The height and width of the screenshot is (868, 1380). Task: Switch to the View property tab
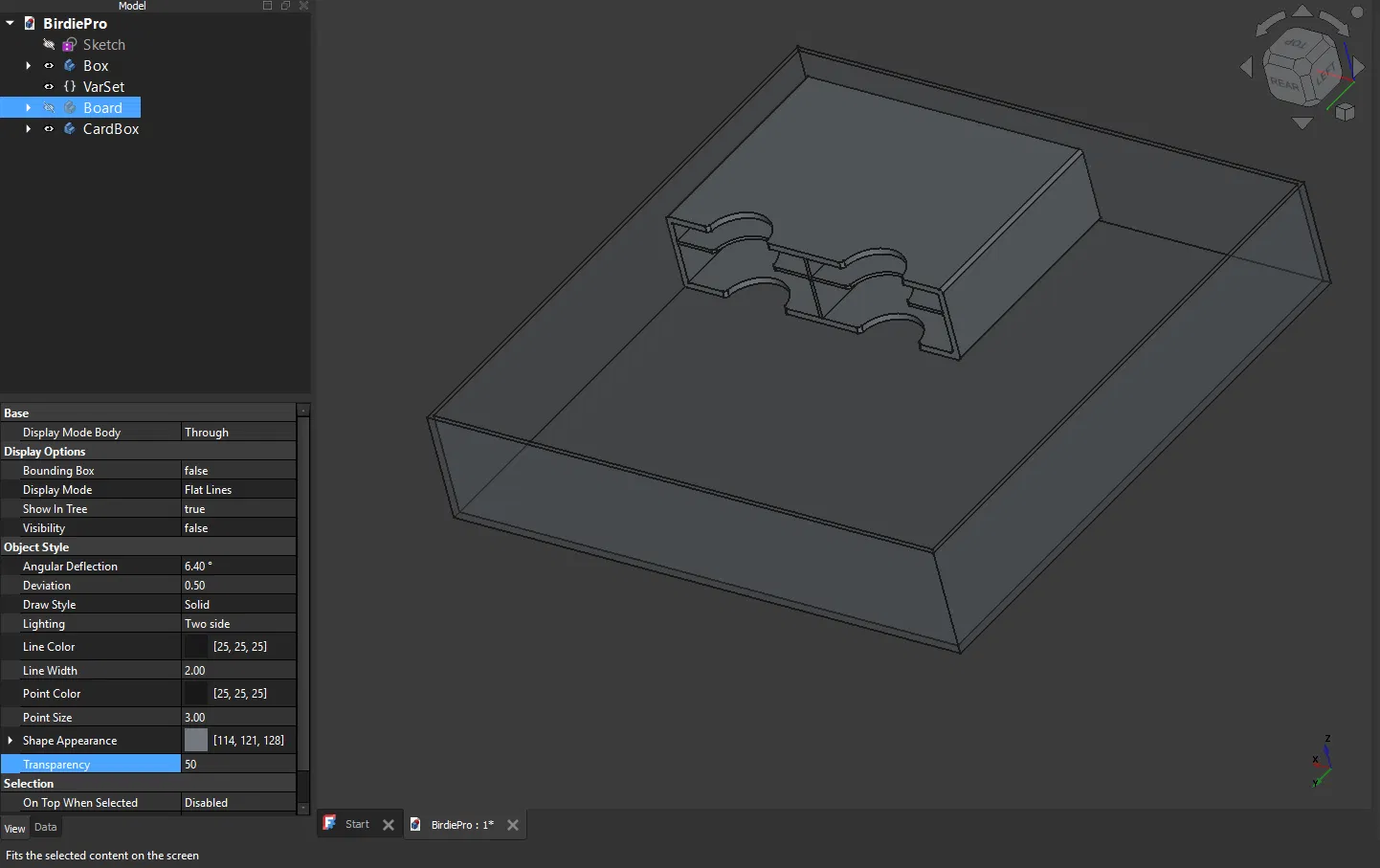(14, 829)
